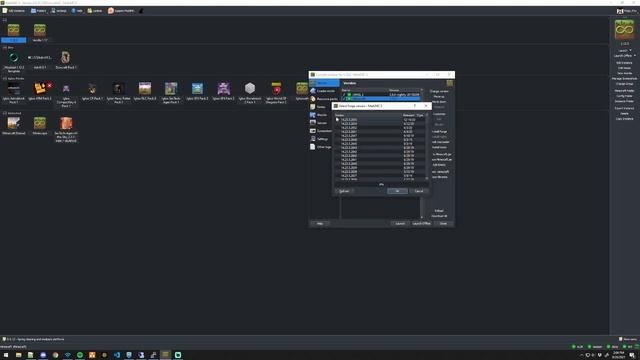Collapse the Igloo Packs group

point(4,78)
